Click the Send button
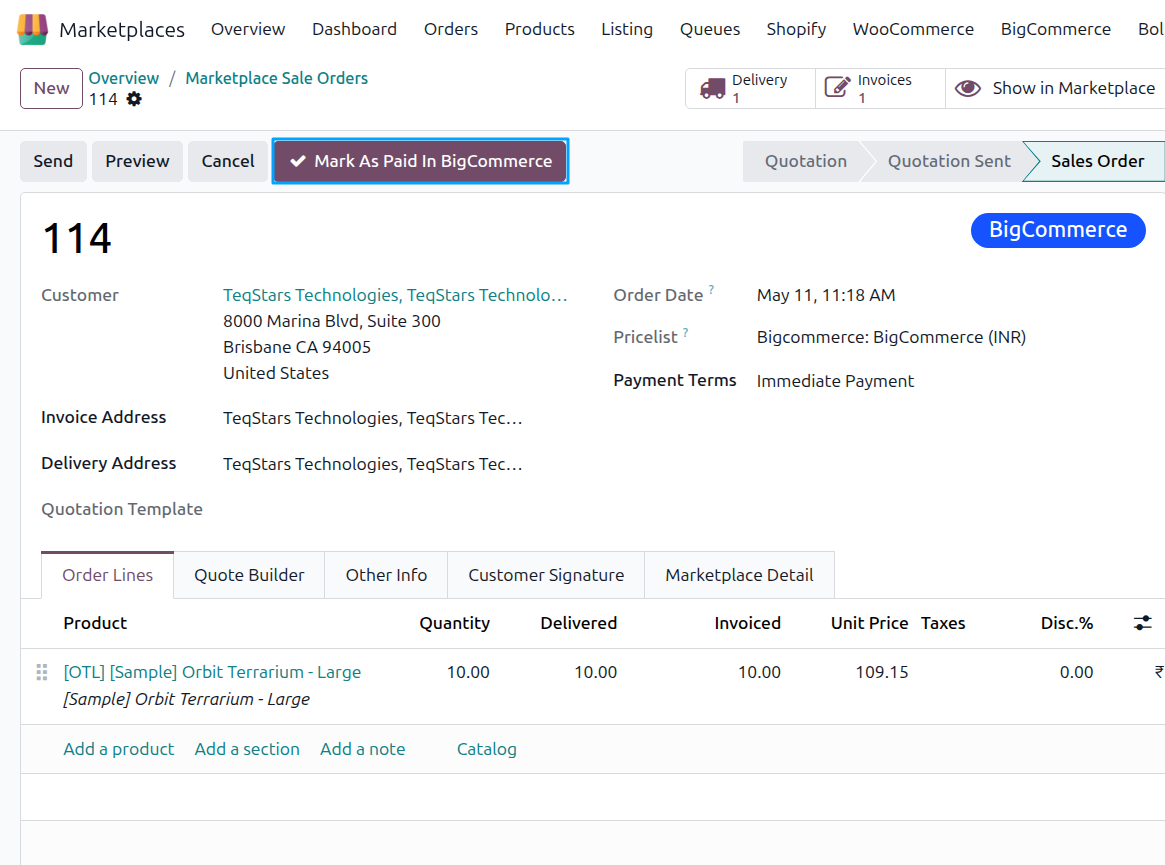This screenshot has width=1165, height=865. pos(53,161)
